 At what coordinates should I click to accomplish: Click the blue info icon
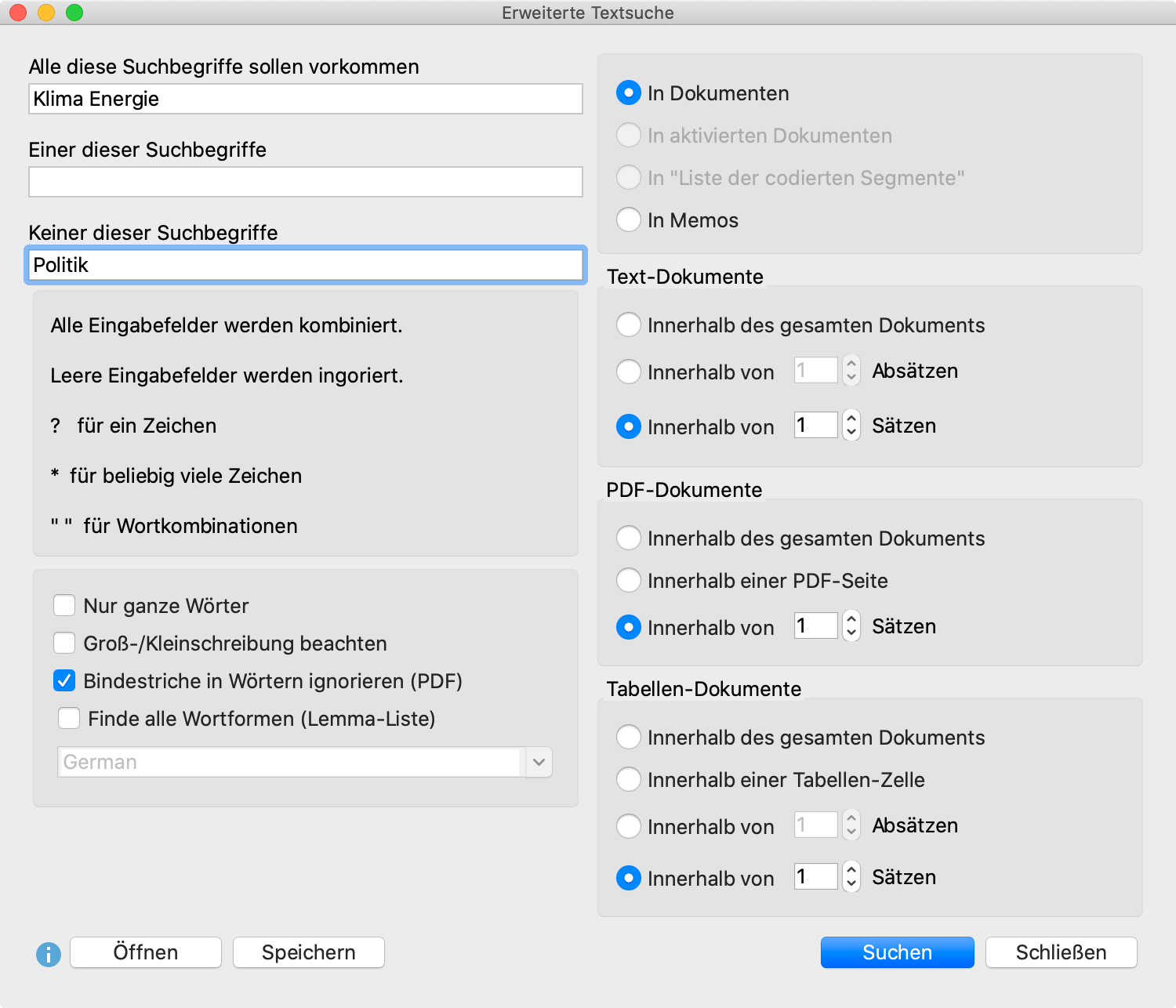tap(49, 954)
